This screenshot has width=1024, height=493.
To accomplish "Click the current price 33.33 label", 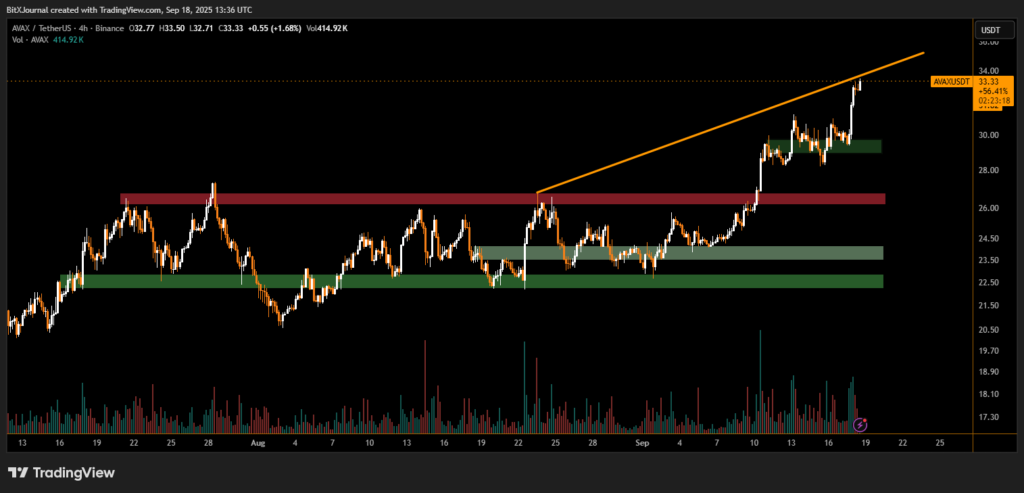I will click(x=987, y=80).
